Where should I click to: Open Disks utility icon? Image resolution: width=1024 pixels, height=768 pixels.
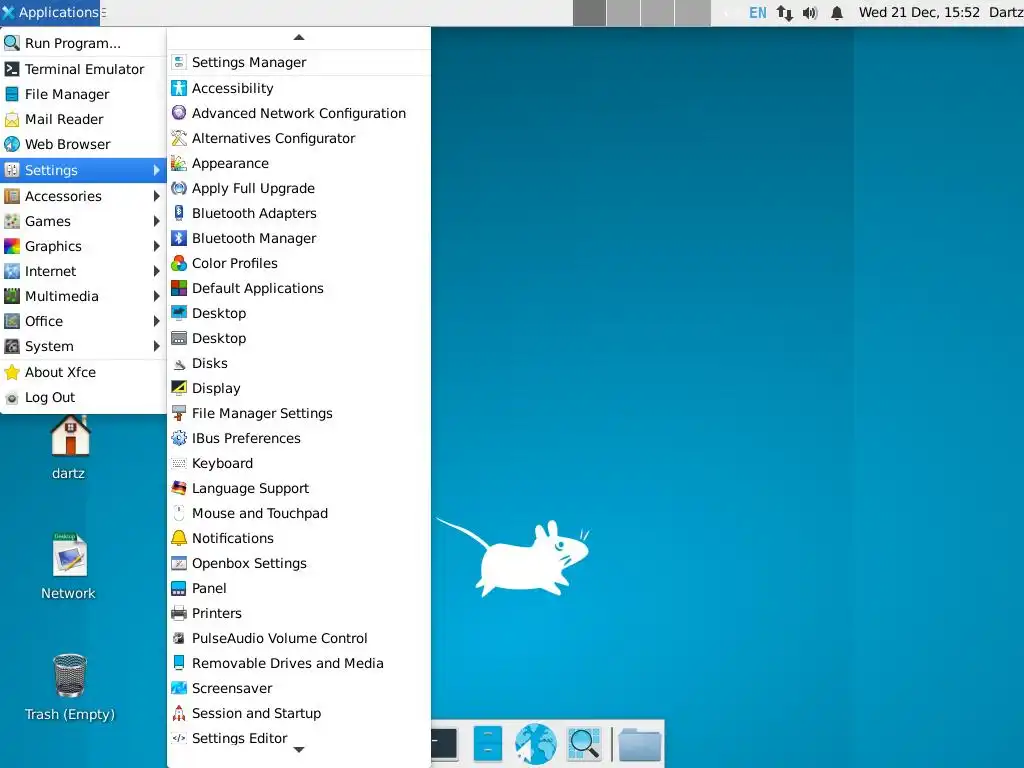(179, 363)
